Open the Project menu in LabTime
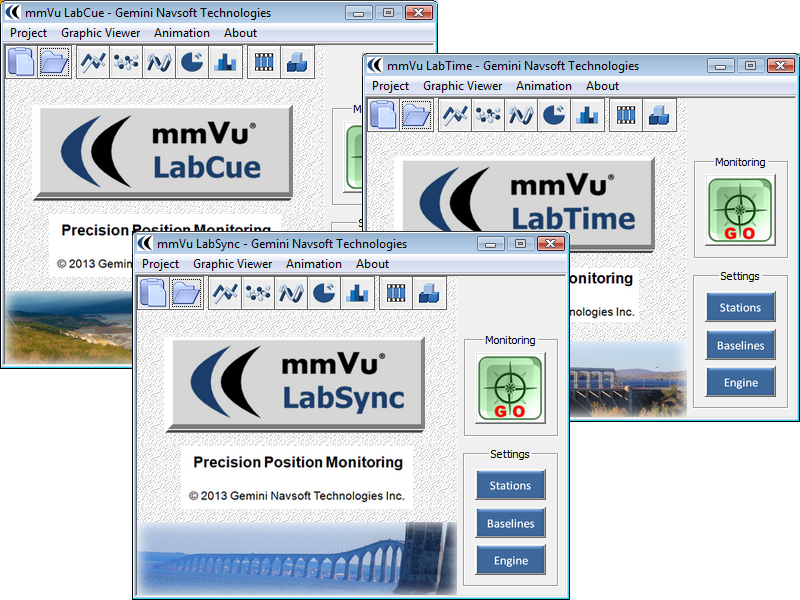This screenshot has width=800, height=600. 390,86
